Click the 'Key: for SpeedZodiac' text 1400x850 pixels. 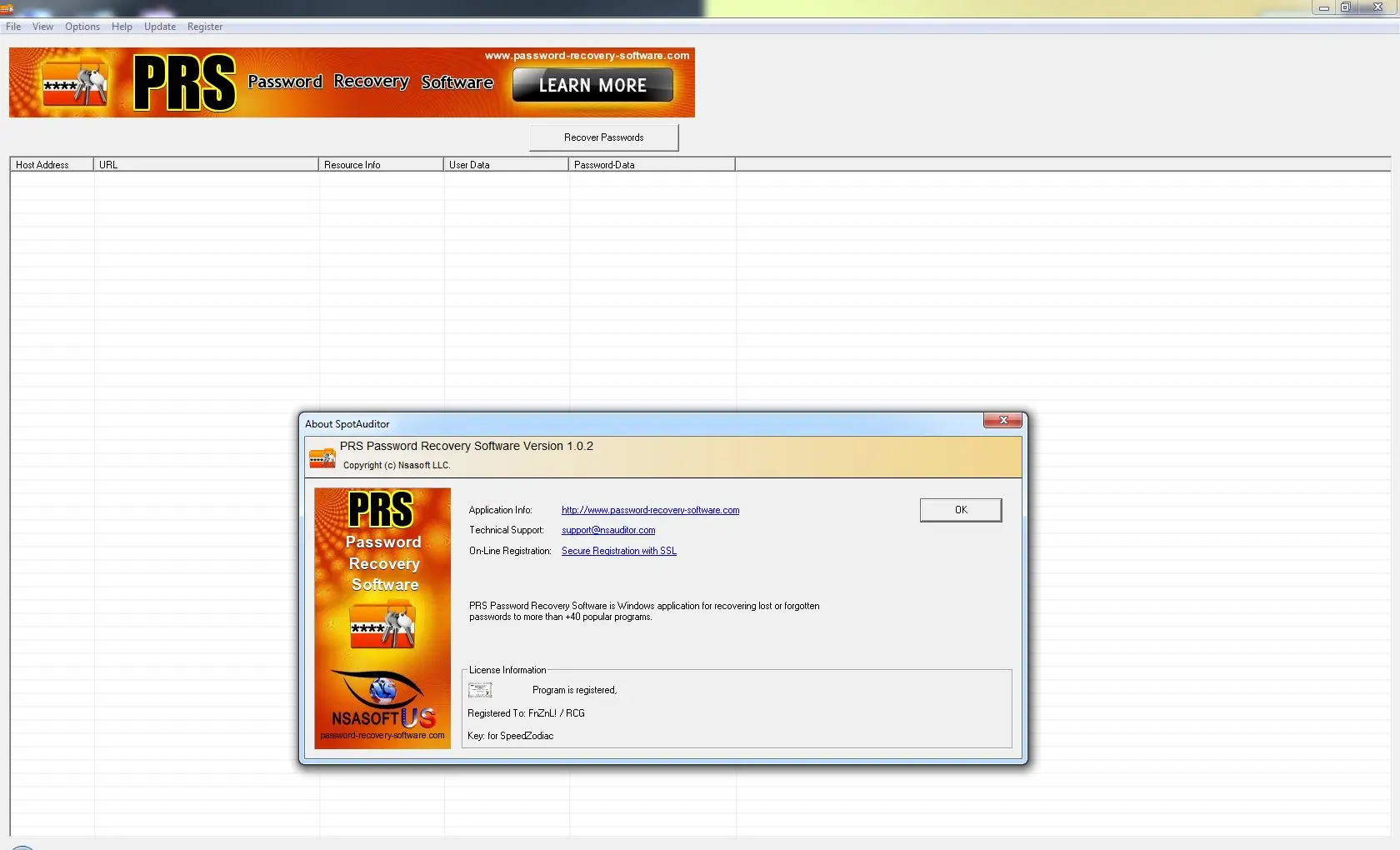(510, 736)
